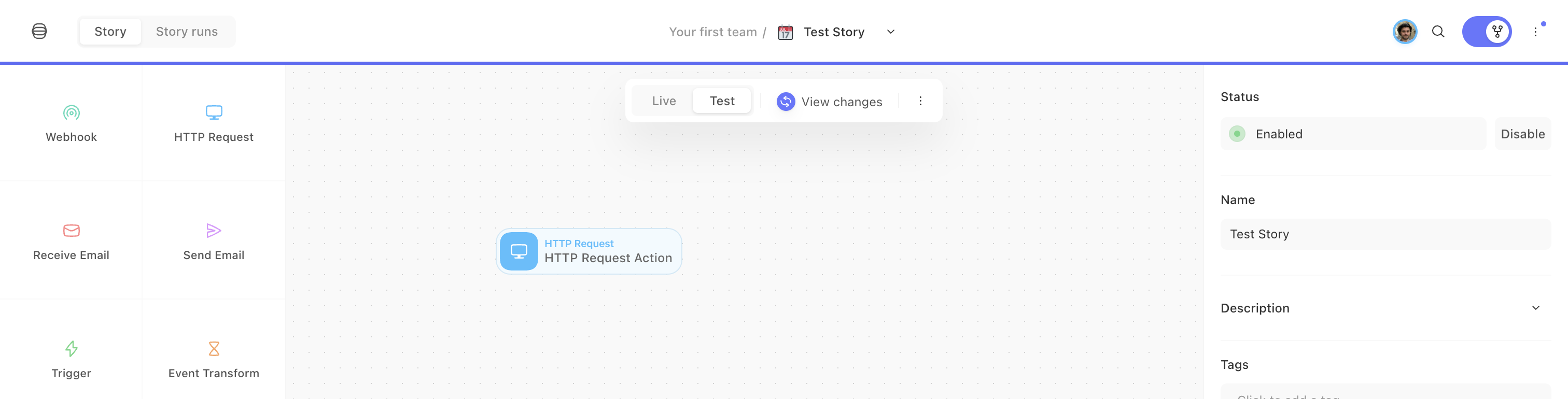Switch to the Story runs tab
This screenshot has height=399, width=1568.
[x=187, y=32]
